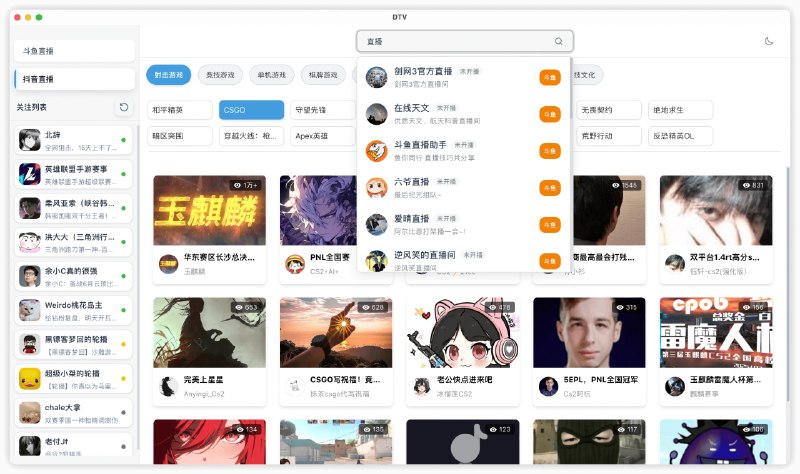Image resolution: width=800 pixels, height=474 pixels.
Task: Choose the 荒野行动 game tag
Action: pos(609,136)
